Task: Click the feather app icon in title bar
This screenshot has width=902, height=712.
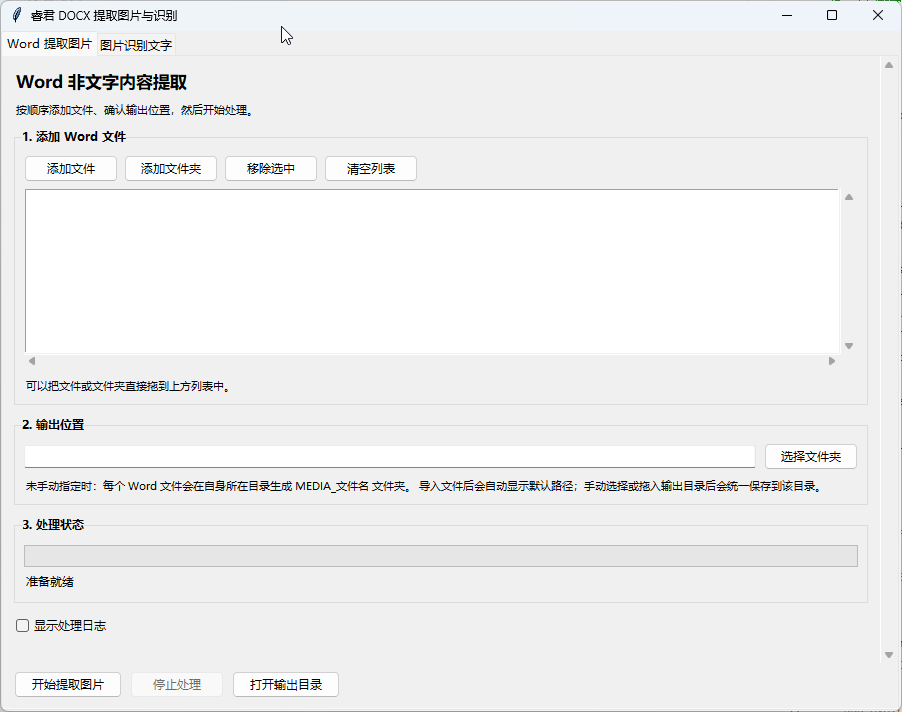Action: click(17, 15)
